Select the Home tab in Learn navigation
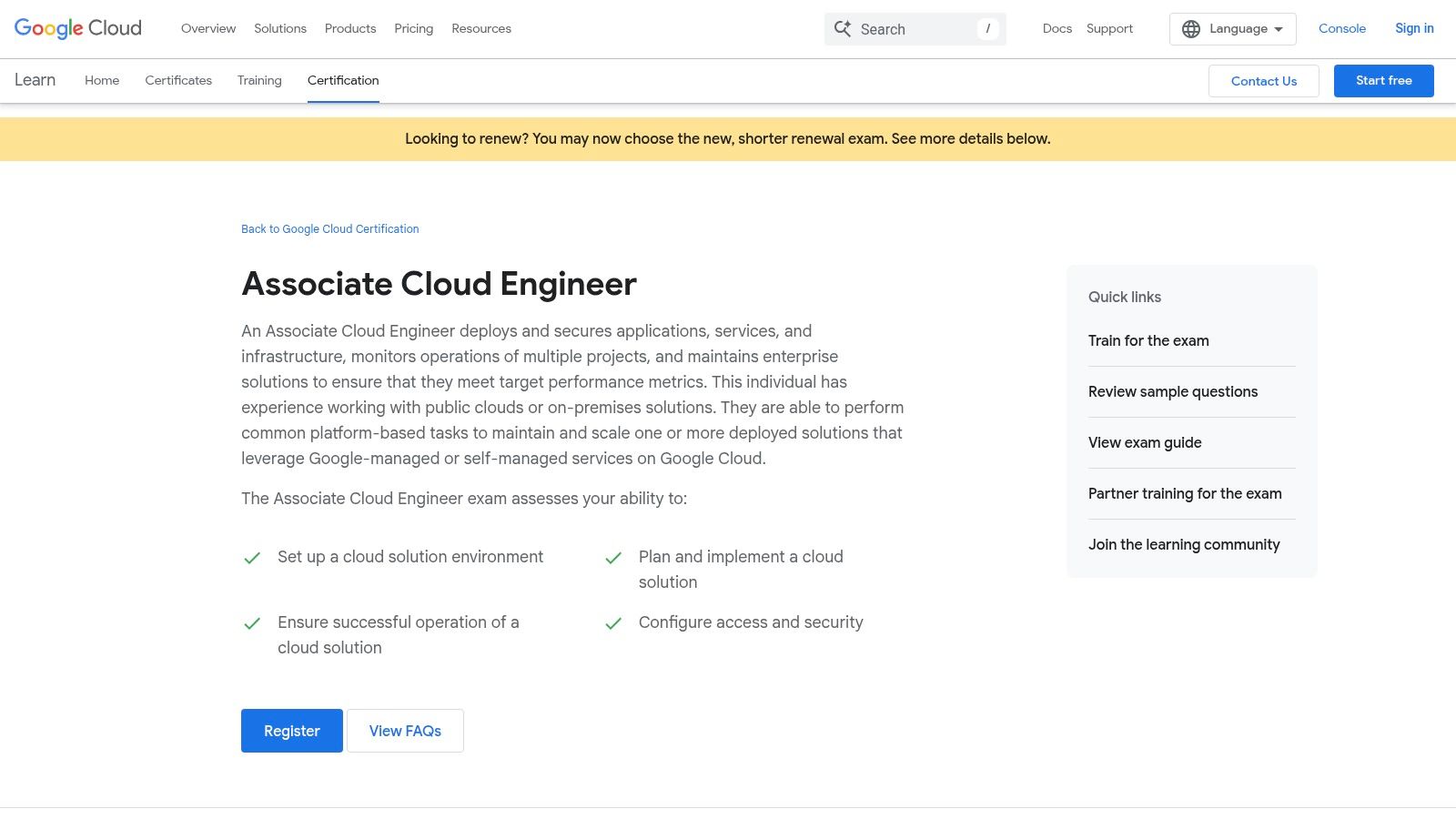Image resolution: width=1456 pixels, height=819 pixels. (x=101, y=80)
